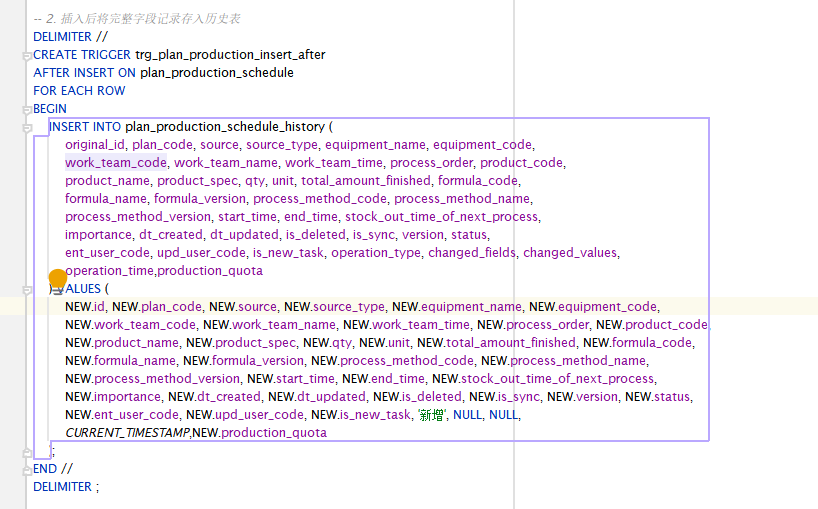Click ent_user_code in the column list
The width and height of the screenshot is (818, 509).
(107, 252)
